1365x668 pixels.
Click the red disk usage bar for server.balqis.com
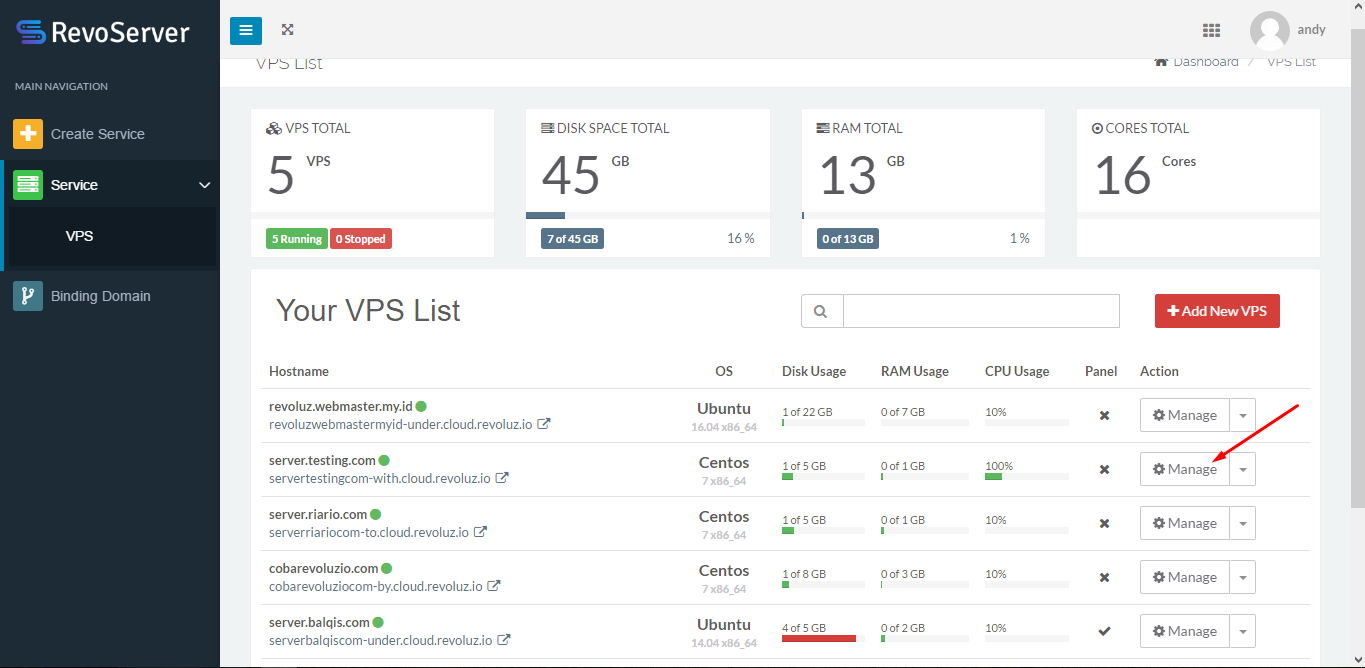819,638
